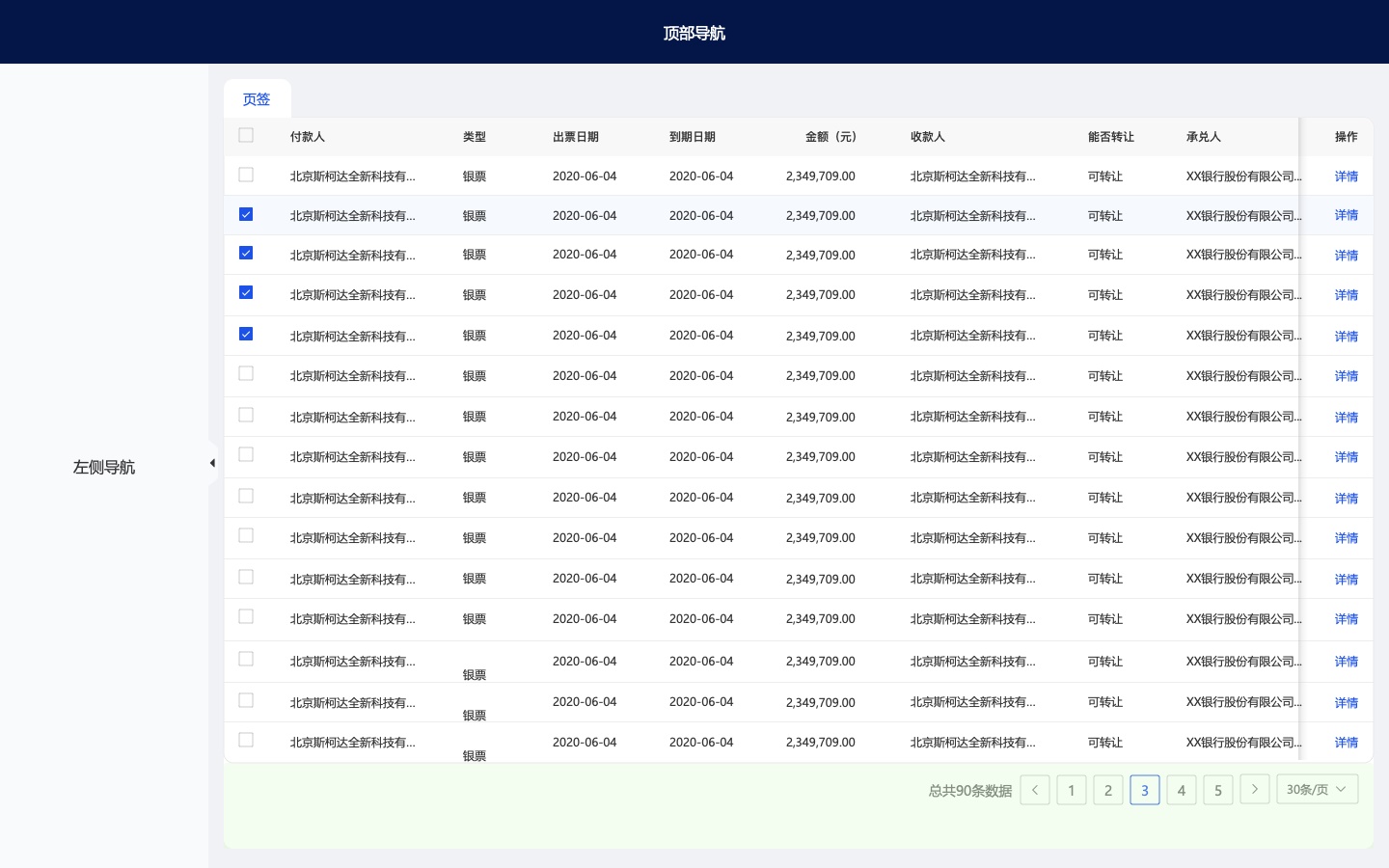Click the 到期日期 column header
Screen dimensions: 1389x868
click(693, 137)
